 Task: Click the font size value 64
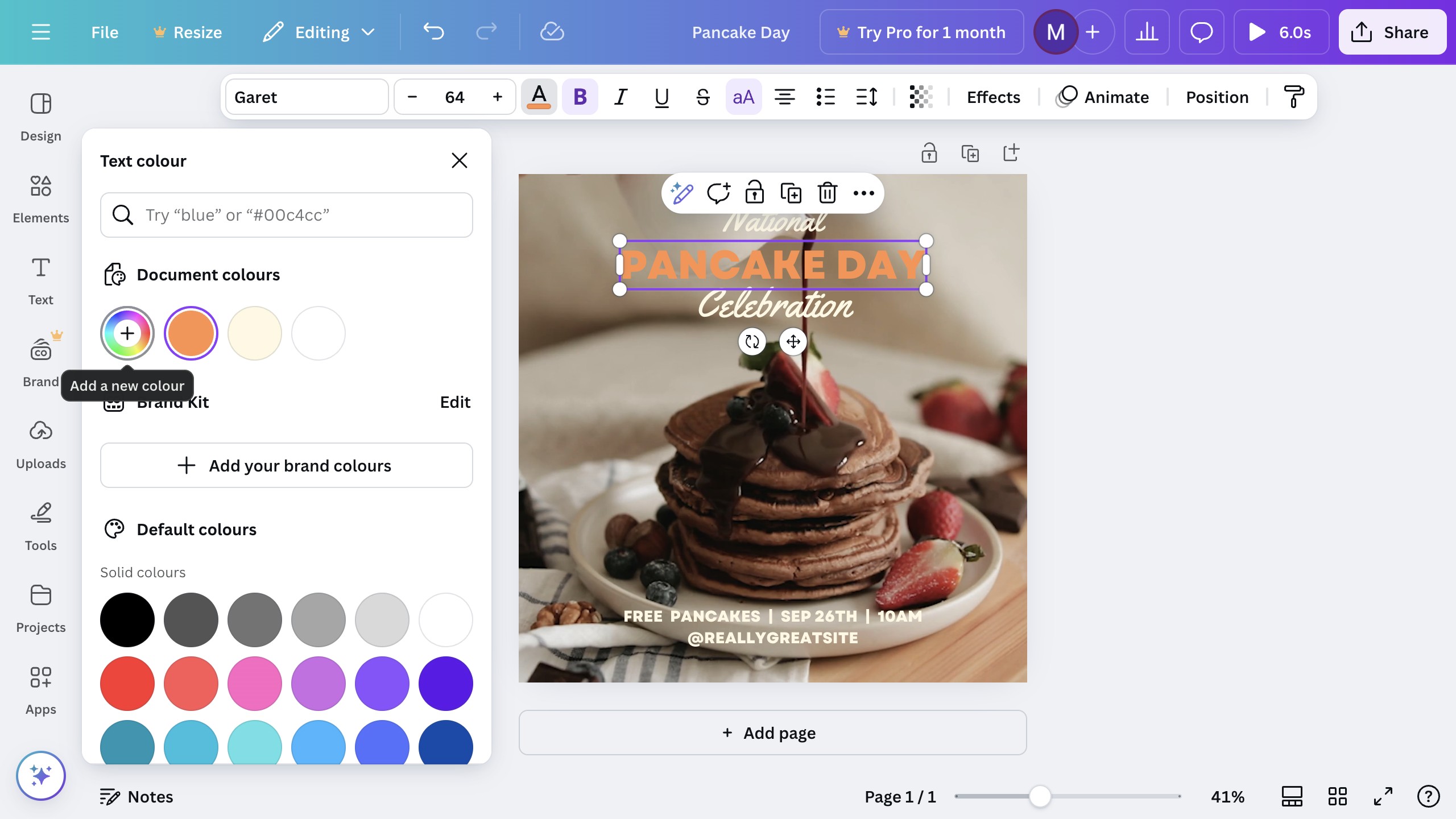click(454, 97)
